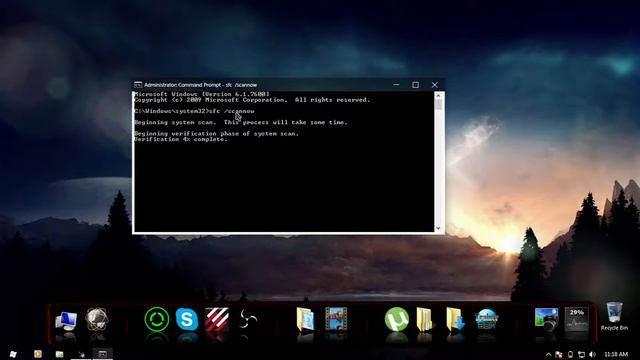
Task: Launch the globe network icon in dock
Action: [x=97, y=320]
